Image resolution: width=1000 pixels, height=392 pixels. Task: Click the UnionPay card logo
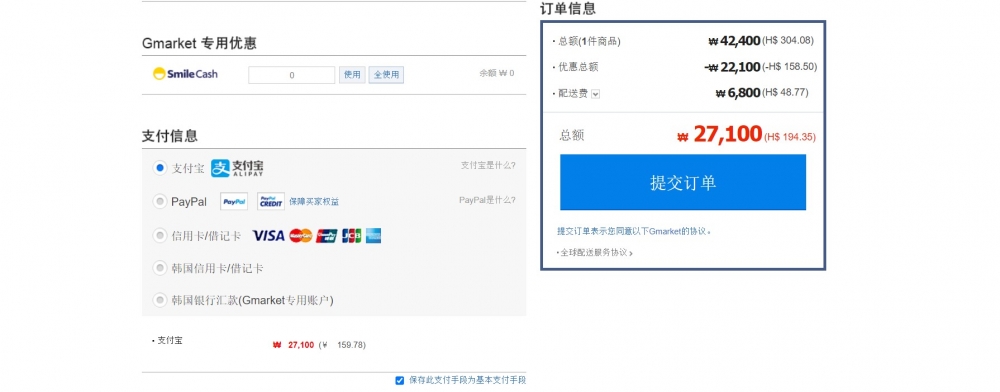click(327, 236)
